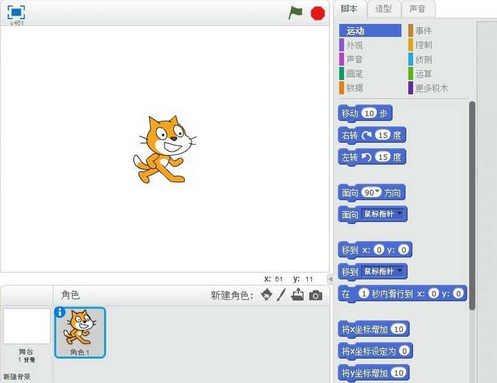Screen dimensions: 497x383
Task: Open sprite info via blue i icon
Action: point(60,312)
